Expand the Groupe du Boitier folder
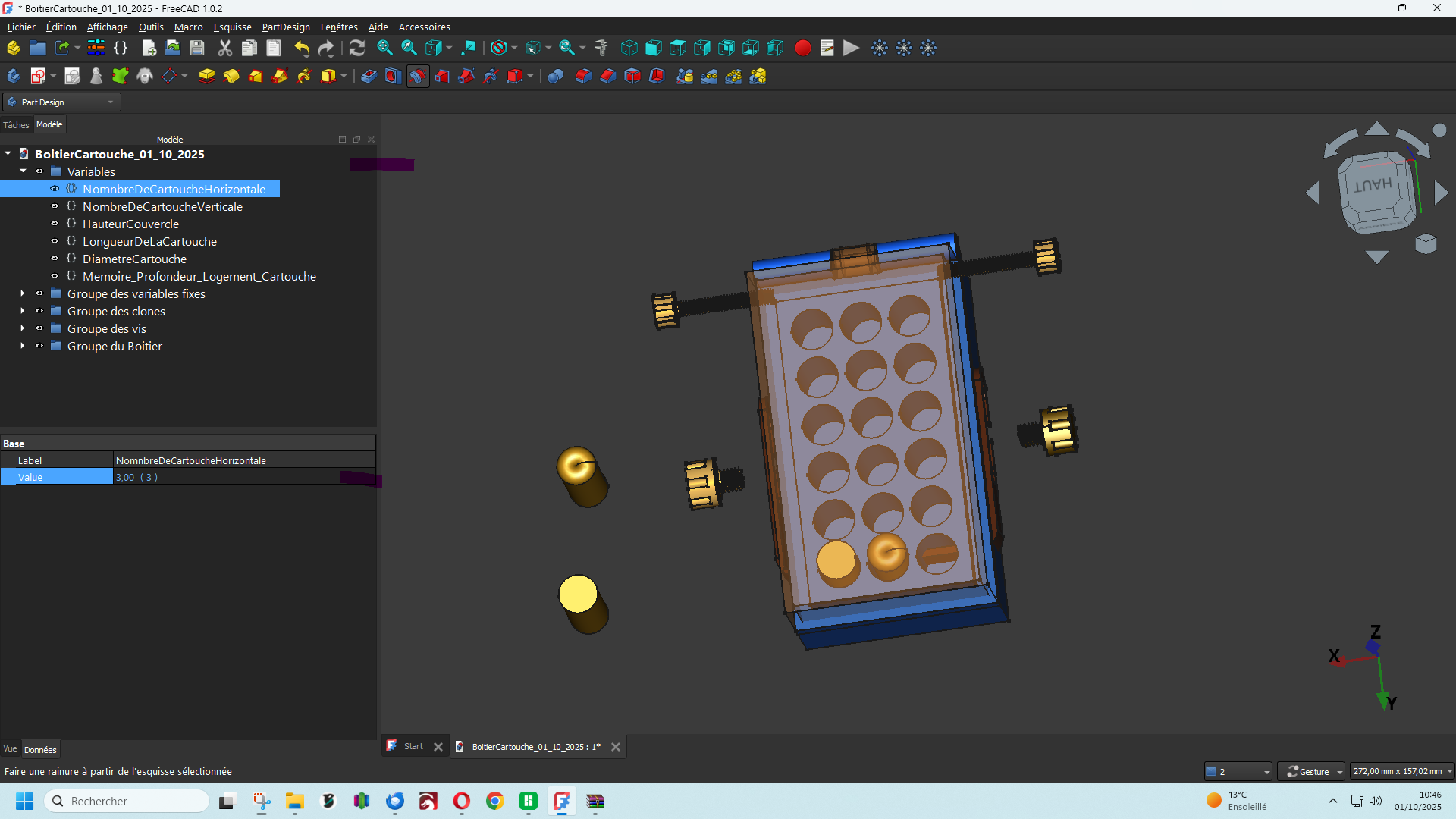This screenshot has width=1456, height=819. tap(23, 346)
